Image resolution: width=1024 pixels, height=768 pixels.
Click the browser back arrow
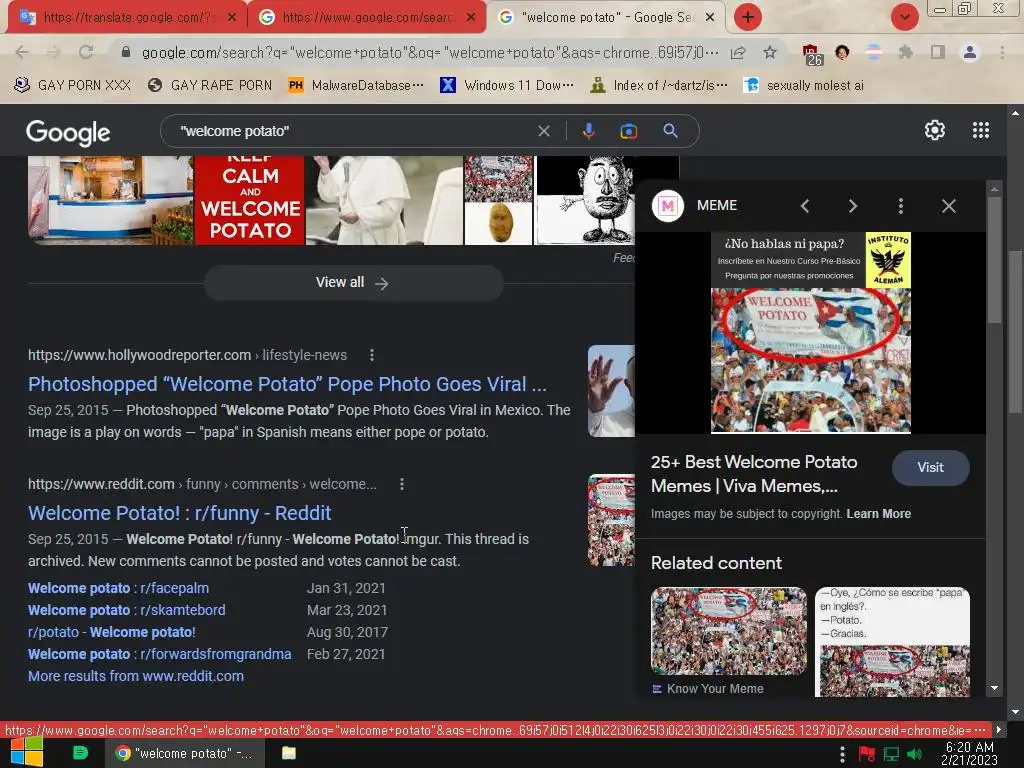point(22,52)
